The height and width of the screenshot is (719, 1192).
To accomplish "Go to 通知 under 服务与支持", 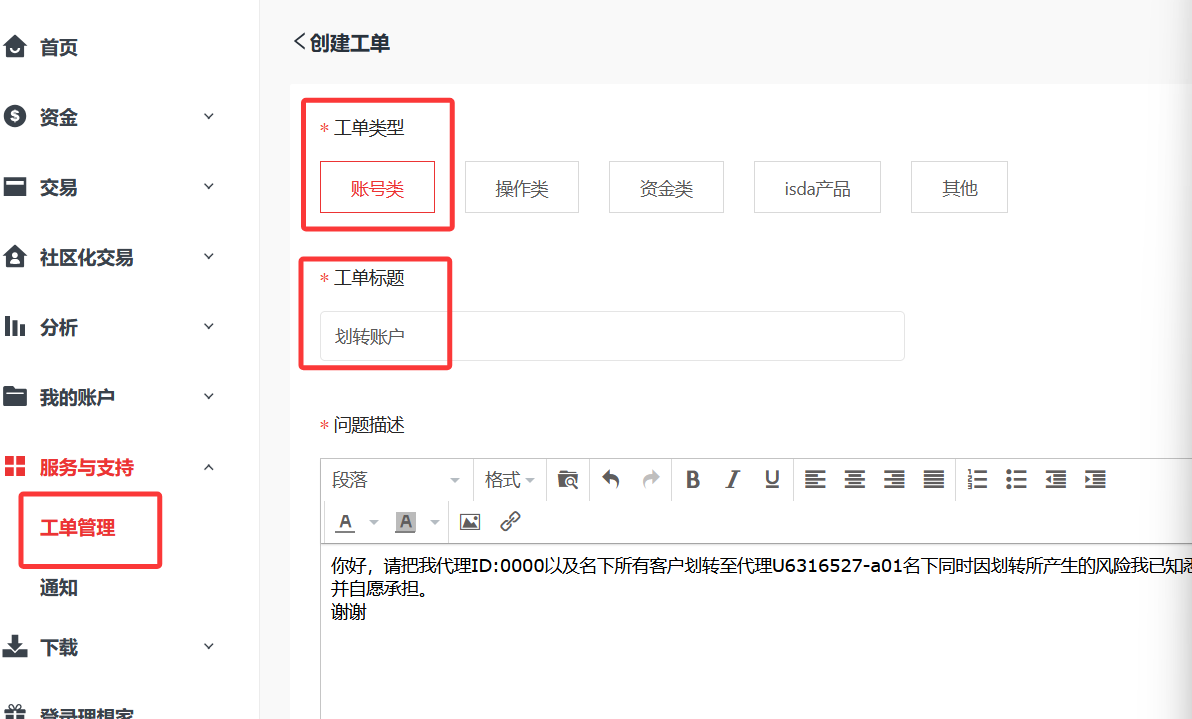I will tap(59, 588).
